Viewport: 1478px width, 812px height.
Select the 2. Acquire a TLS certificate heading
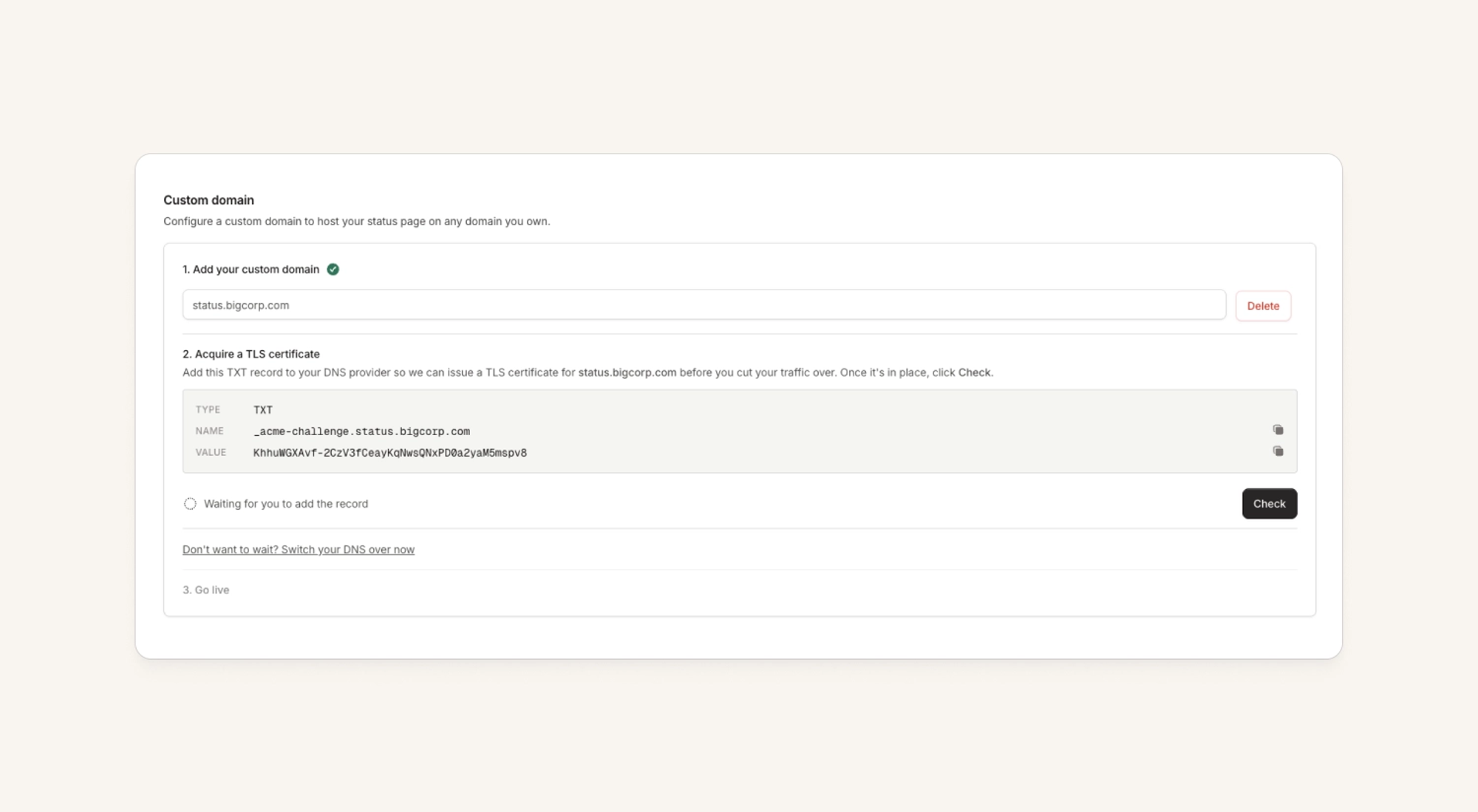coord(251,354)
